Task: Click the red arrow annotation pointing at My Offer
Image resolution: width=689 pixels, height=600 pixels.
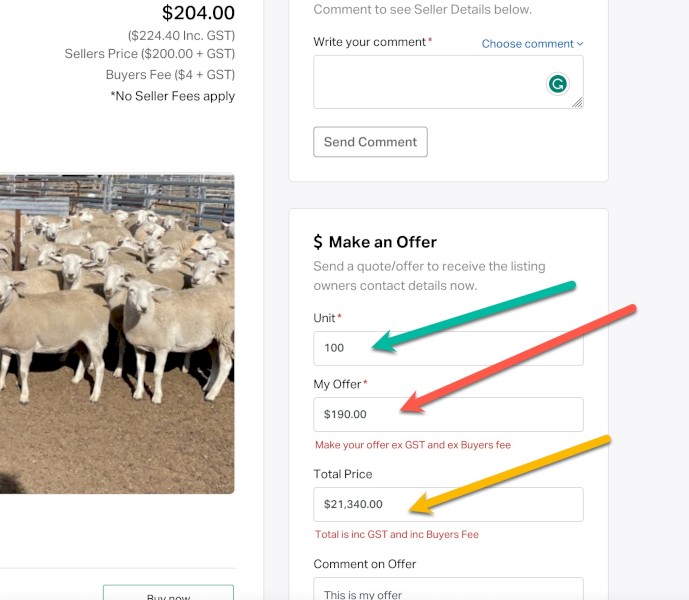Action: [519, 358]
